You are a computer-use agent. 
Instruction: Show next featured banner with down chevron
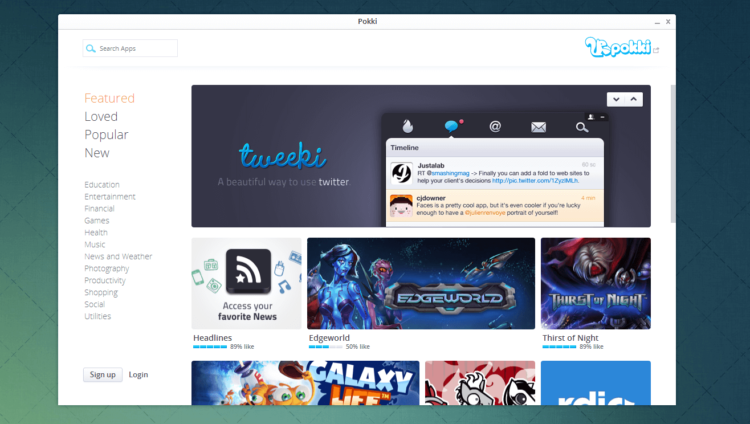616,100
